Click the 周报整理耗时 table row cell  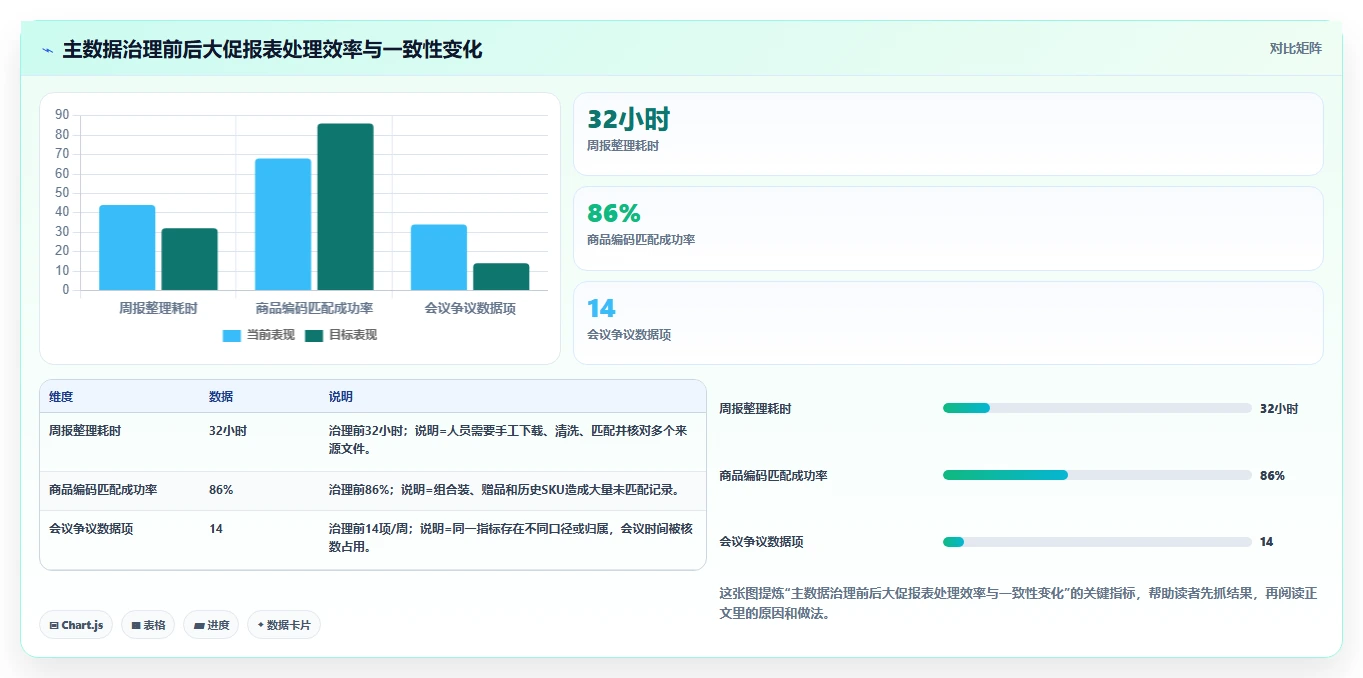click(x=85, y=431)
